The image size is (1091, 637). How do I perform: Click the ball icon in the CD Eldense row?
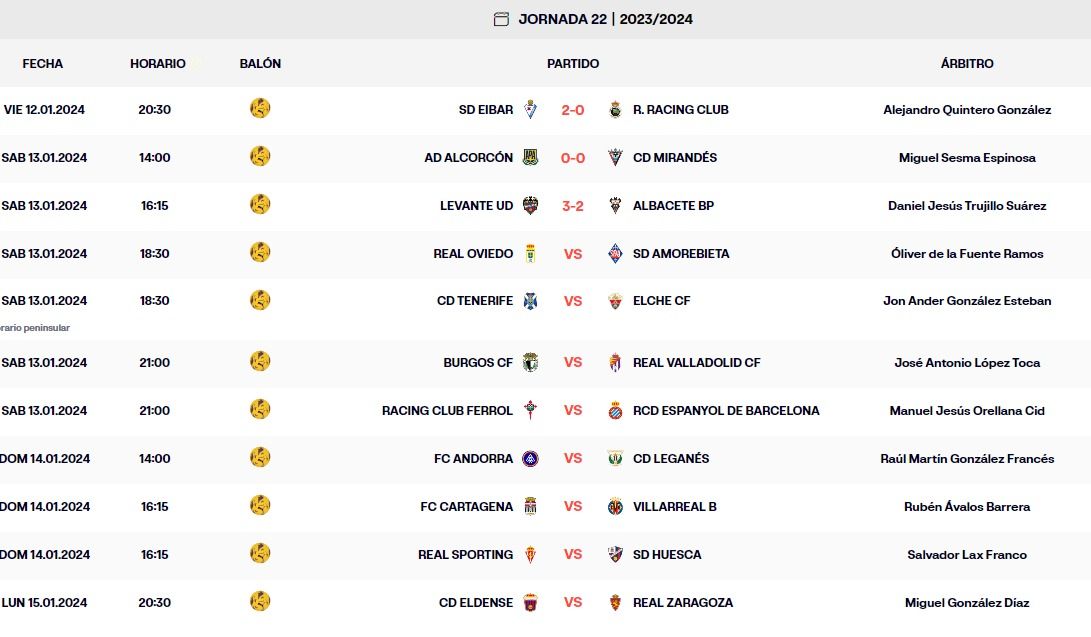point(260,602)
